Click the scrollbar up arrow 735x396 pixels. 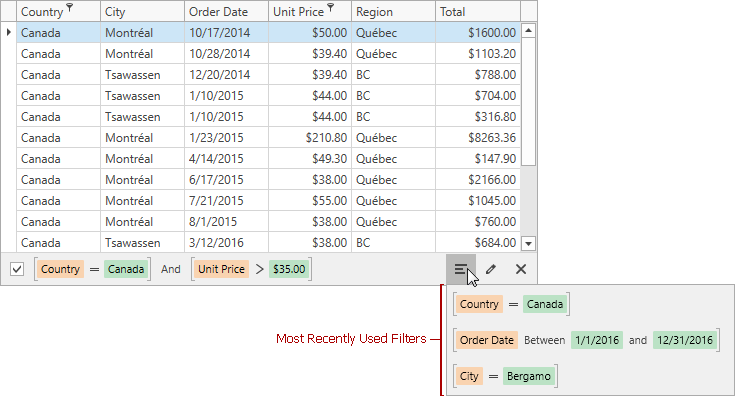coord(529,31)
